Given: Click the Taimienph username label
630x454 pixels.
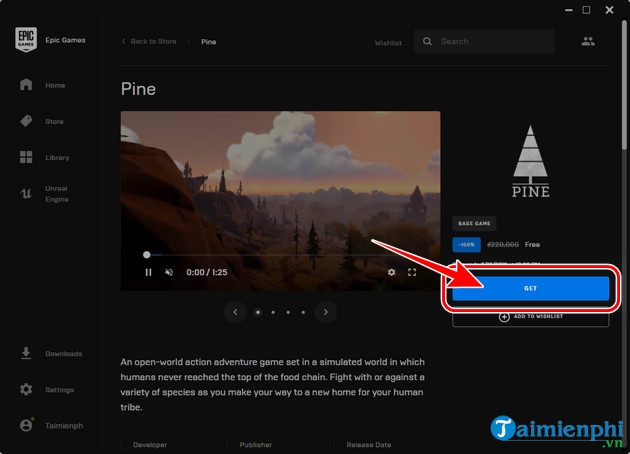Looking at the screenshot, I should 64,425.
